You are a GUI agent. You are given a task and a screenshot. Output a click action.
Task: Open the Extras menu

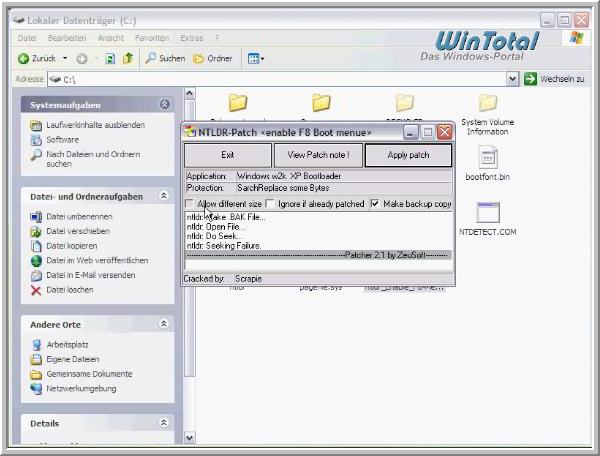[x=192, y=38]
